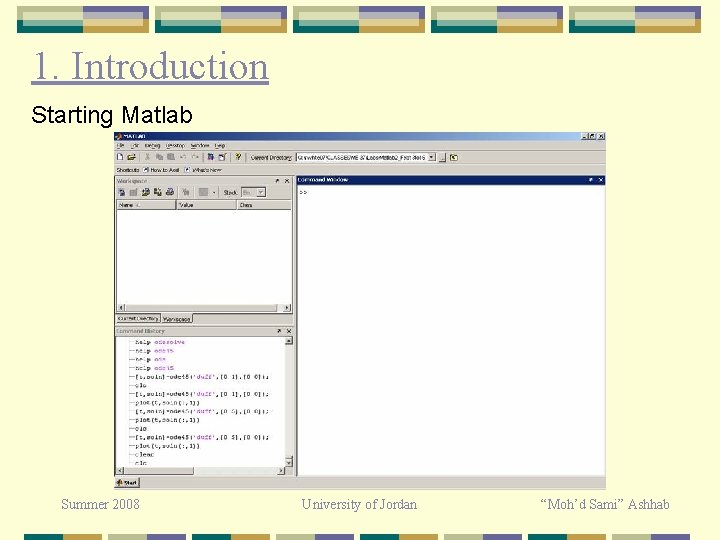Go up one directory level icon
The width and height of the screenshot is (720, 540).
pyautogui.click(x=454, y=158)
